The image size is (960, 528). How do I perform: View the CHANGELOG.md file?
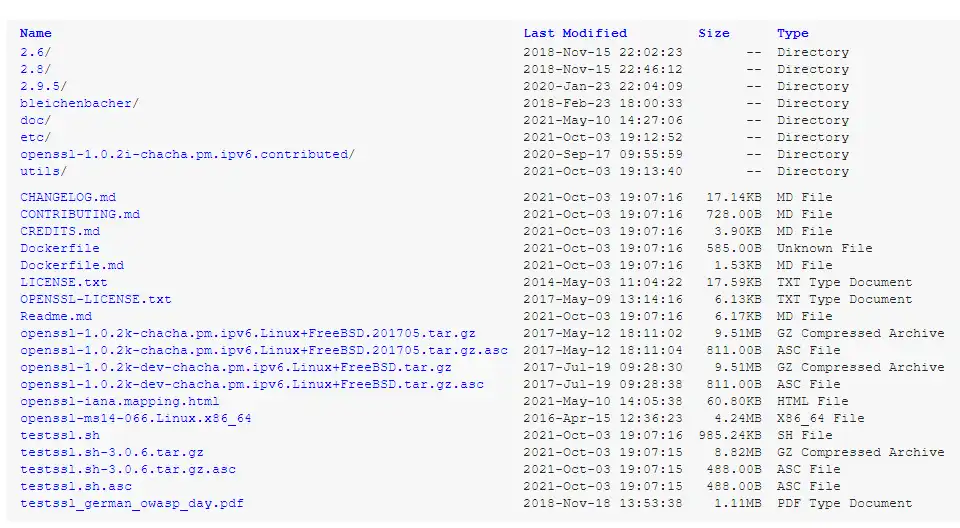pos(68,197)
